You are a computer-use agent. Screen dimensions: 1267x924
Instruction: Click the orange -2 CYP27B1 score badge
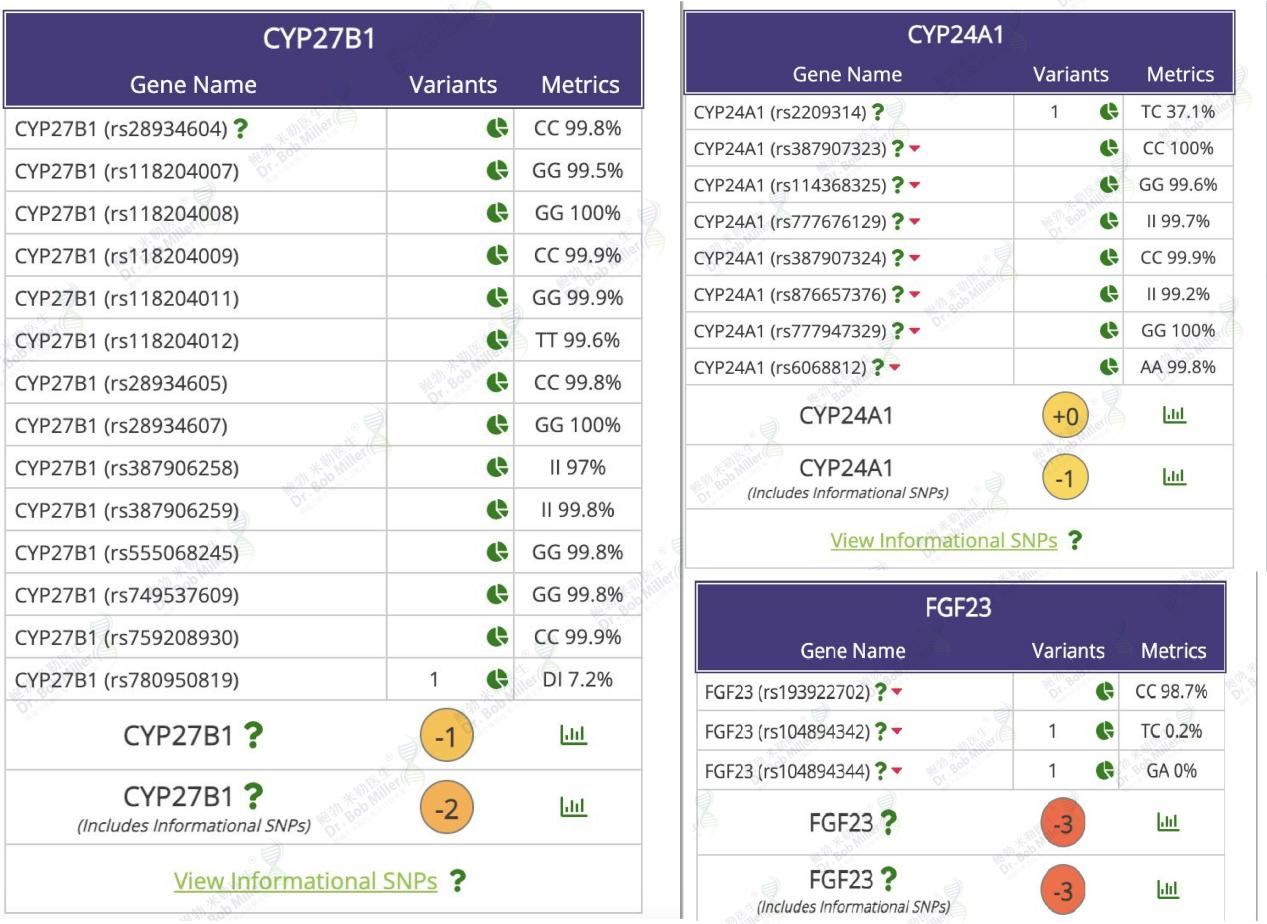tap(447, 809)
